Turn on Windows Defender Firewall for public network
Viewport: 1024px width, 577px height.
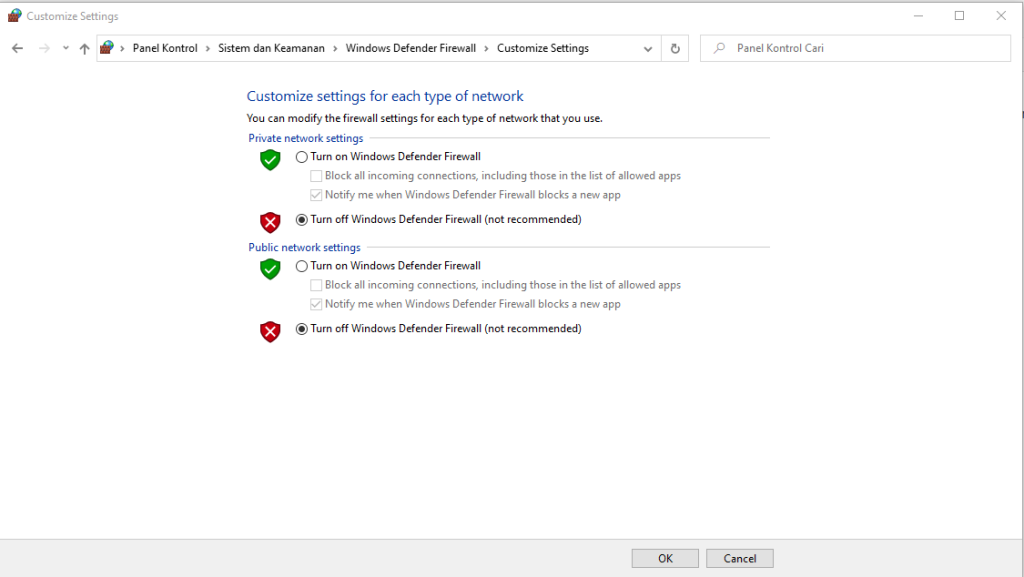coord(302,266)
